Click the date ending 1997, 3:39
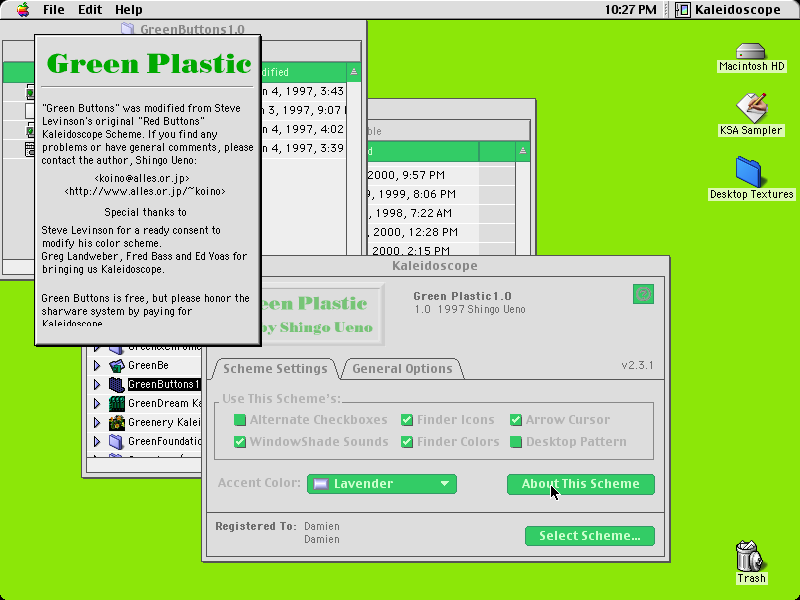Viewport: 800px width, 600px height. click(303, 148)
